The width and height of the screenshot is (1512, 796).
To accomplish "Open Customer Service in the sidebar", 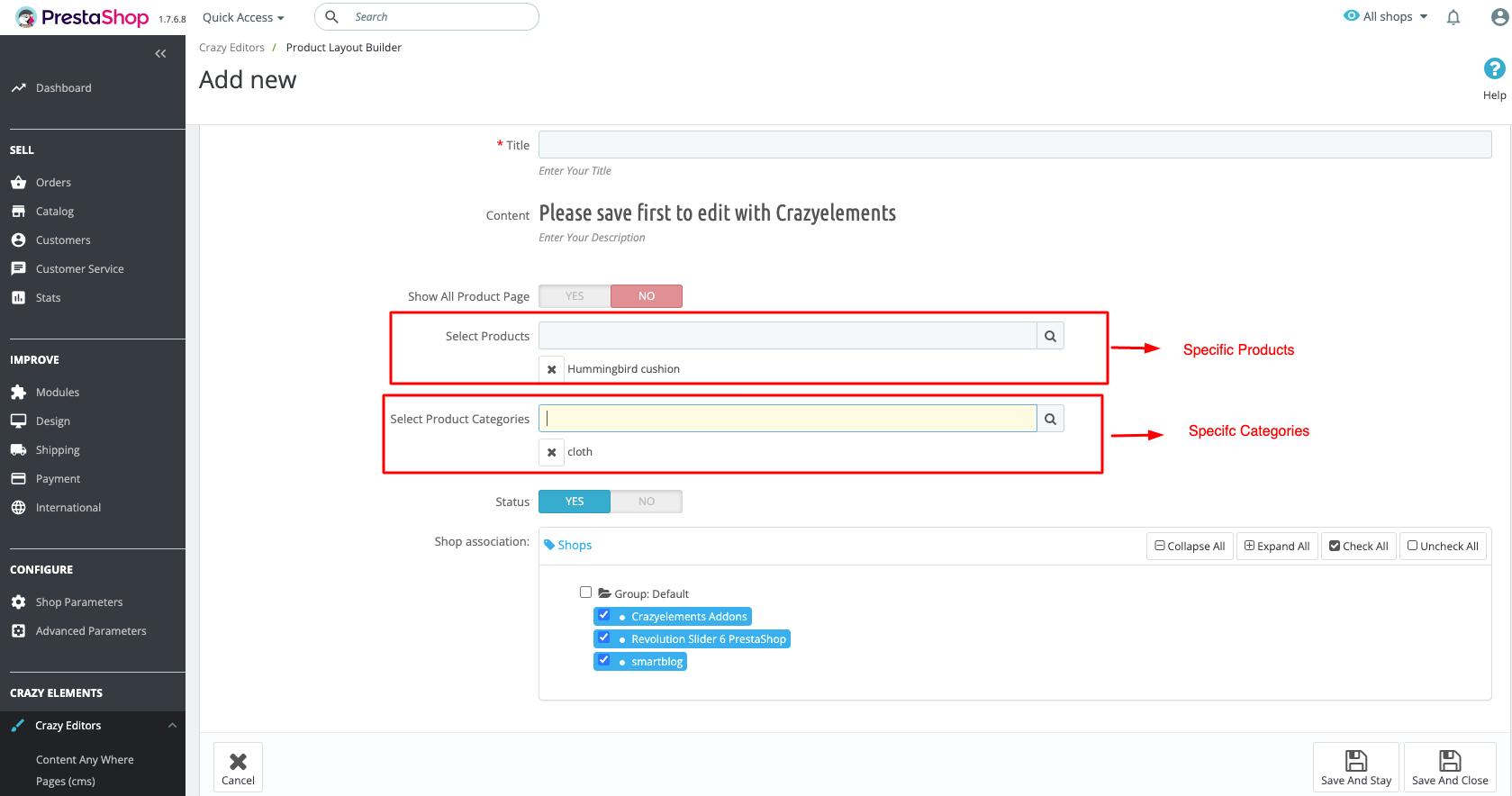I will tap(79, 269).
